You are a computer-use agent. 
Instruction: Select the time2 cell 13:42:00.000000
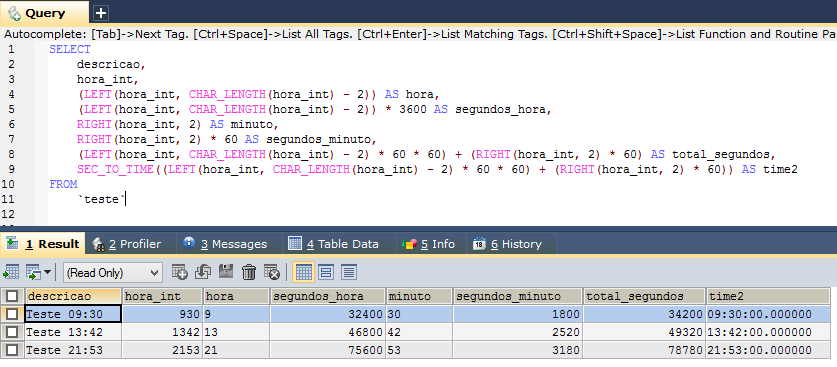click(768, 332)
